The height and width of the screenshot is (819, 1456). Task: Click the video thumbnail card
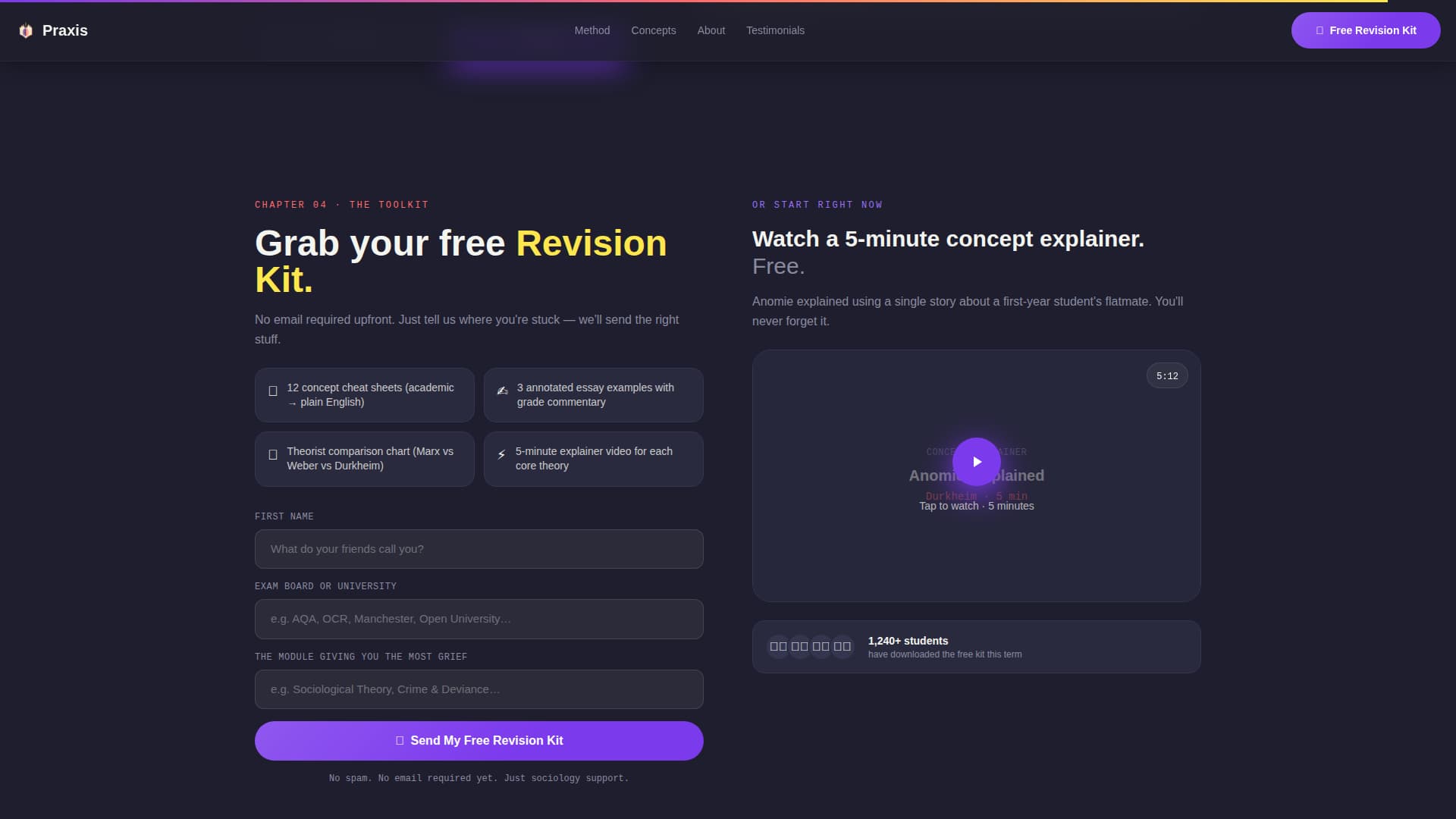point(977,475)
